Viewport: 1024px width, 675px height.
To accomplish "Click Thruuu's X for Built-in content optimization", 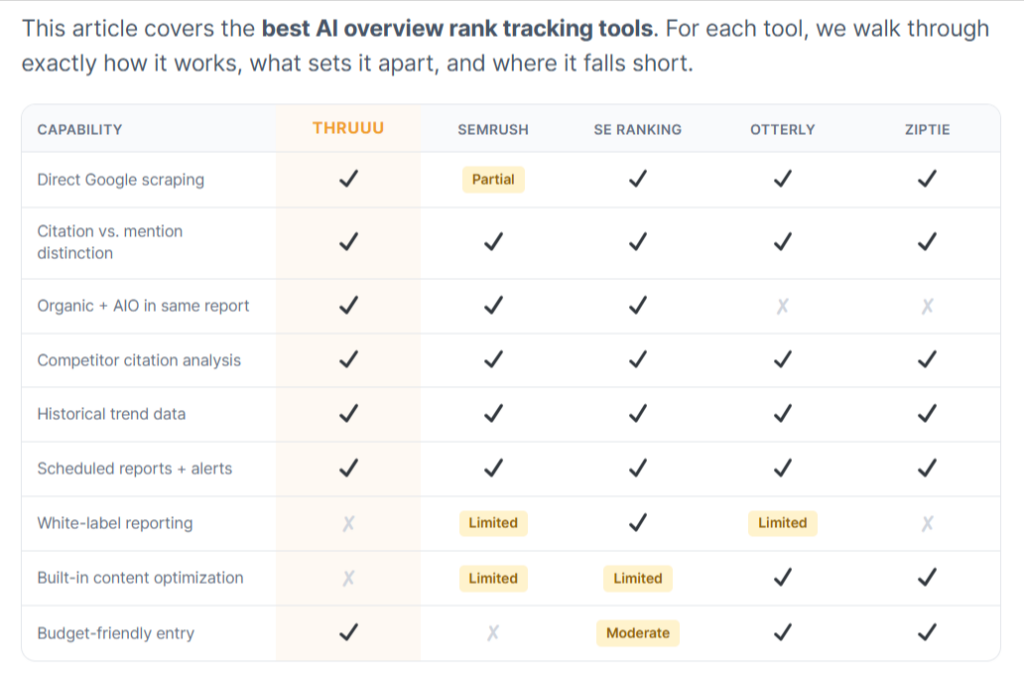I will point(349,578).
